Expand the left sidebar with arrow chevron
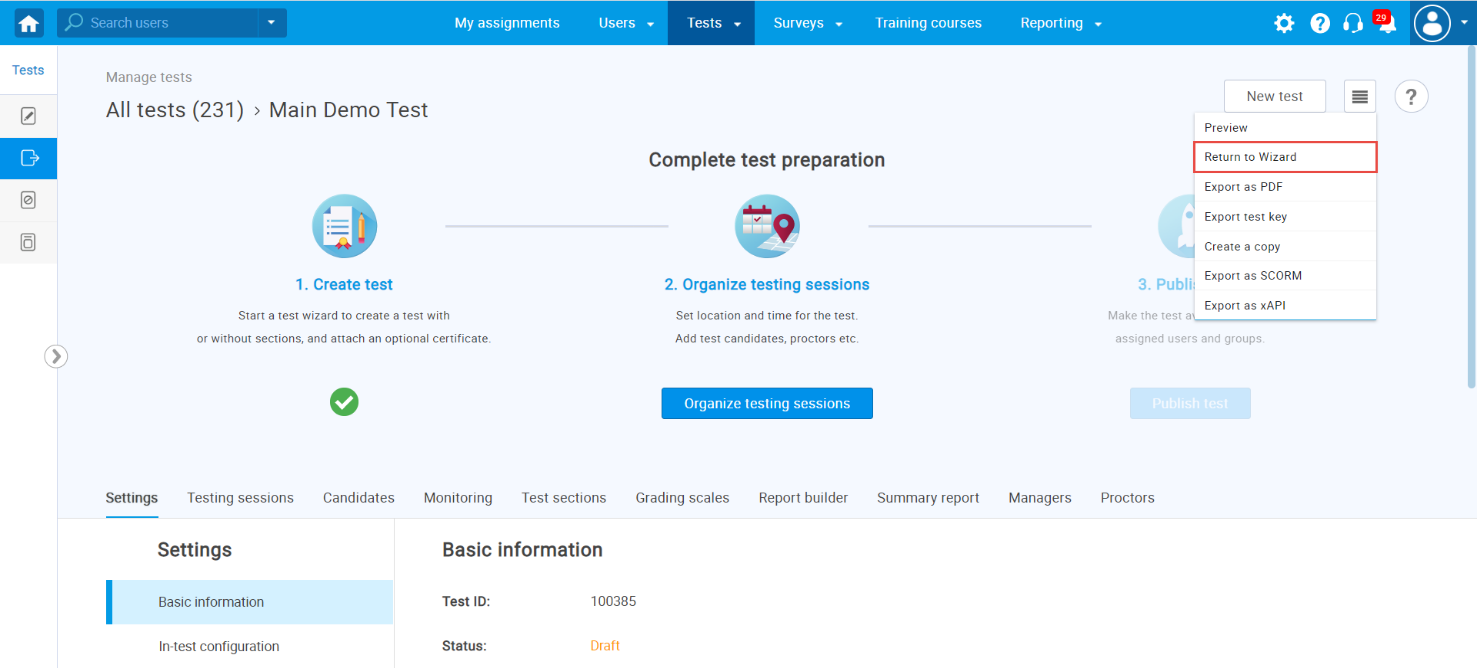The height and width of the screenshot is (668, 1477). [56, 356]
